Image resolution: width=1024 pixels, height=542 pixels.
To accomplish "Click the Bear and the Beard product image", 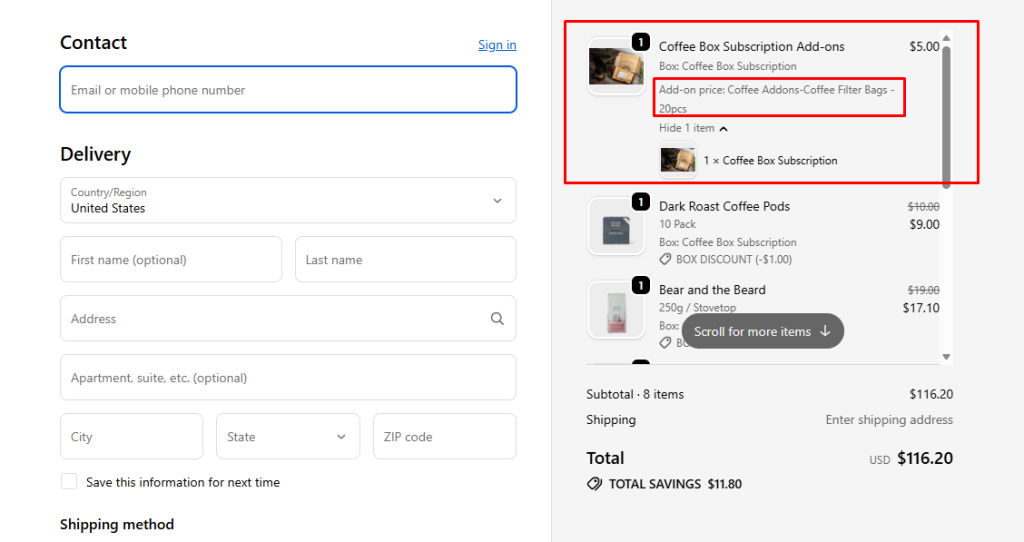I will coord(615,310).
